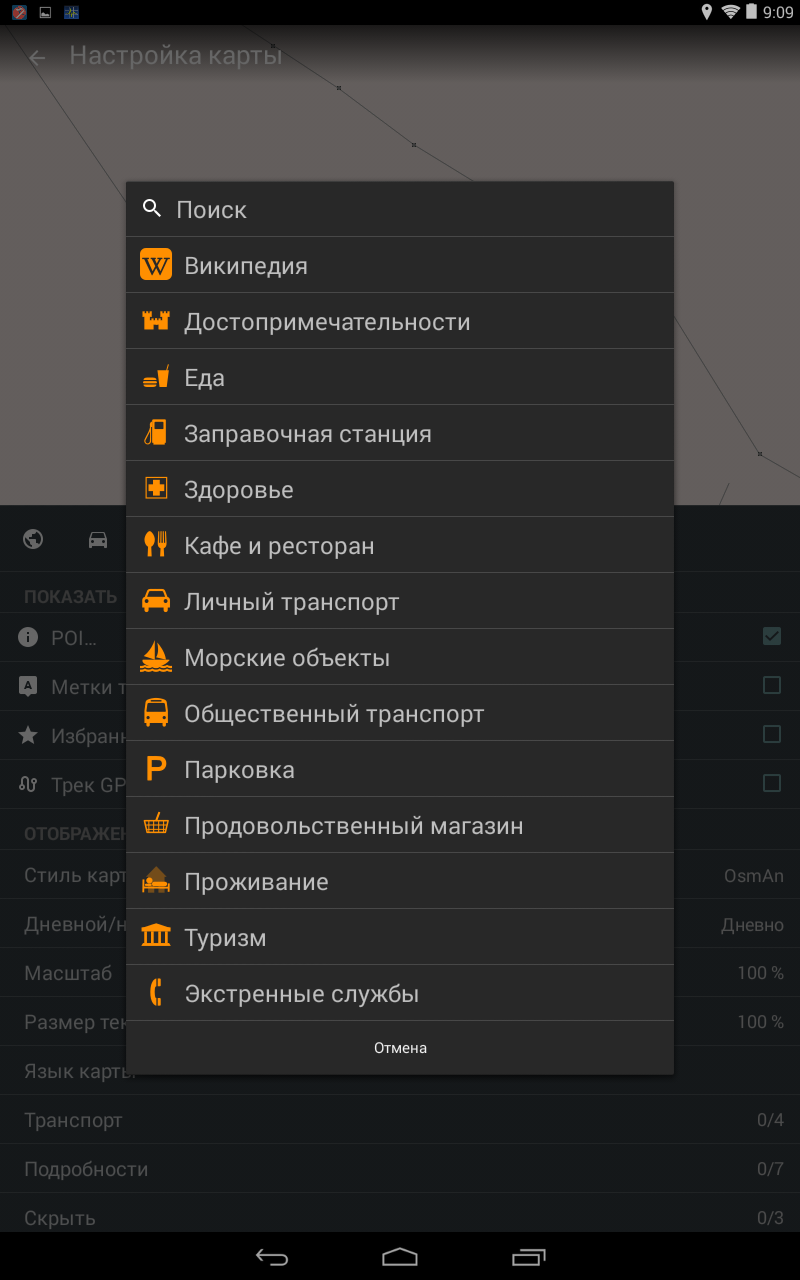Tap the castle icon for Достопримечательности

tap(156, 321)
